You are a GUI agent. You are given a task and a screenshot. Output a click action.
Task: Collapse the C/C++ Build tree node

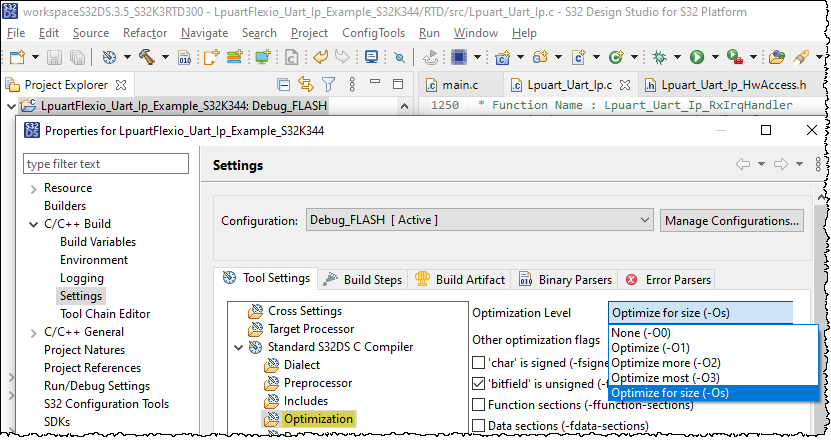[x=34, y=224]
